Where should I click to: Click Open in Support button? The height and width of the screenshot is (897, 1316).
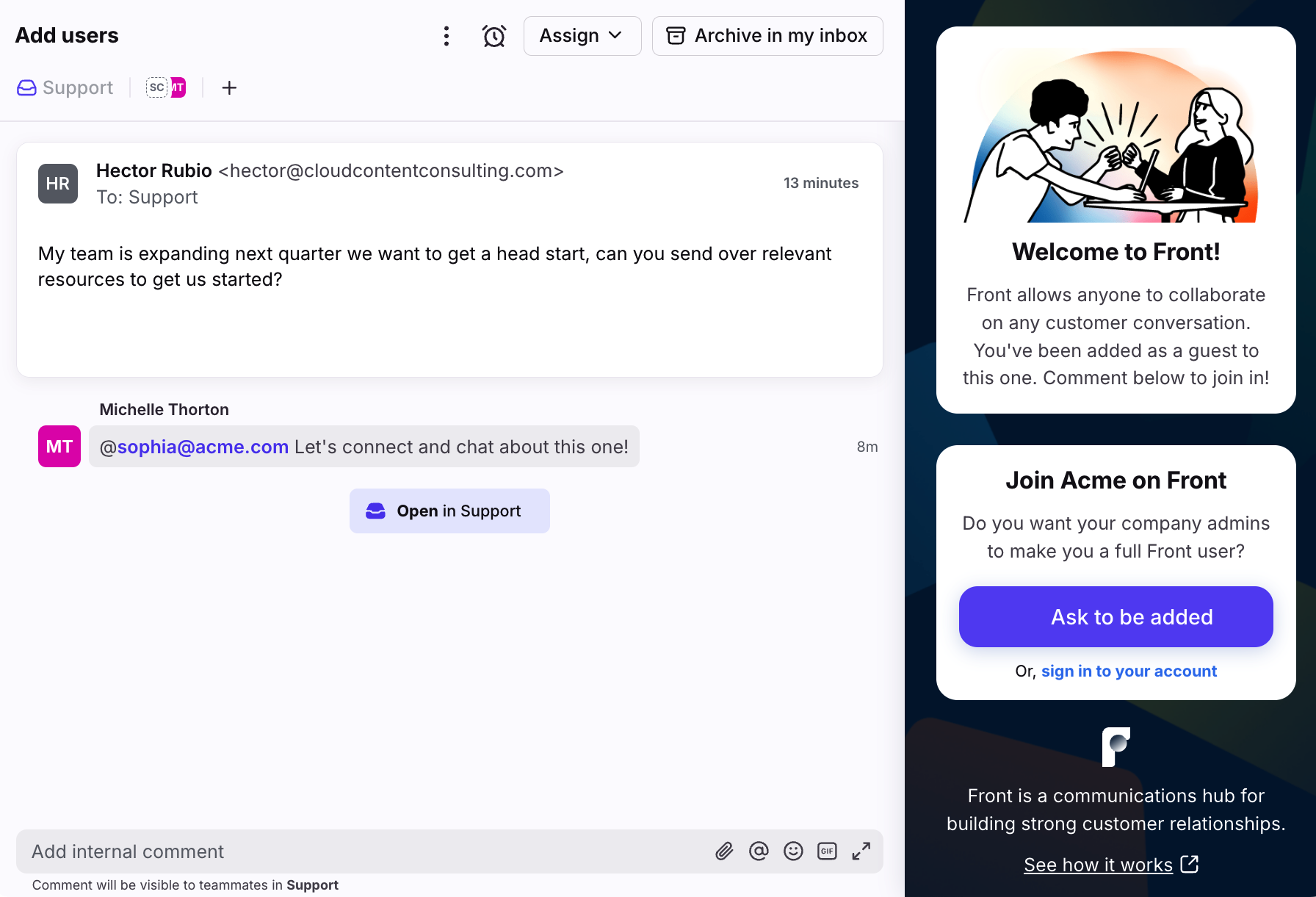449,511
